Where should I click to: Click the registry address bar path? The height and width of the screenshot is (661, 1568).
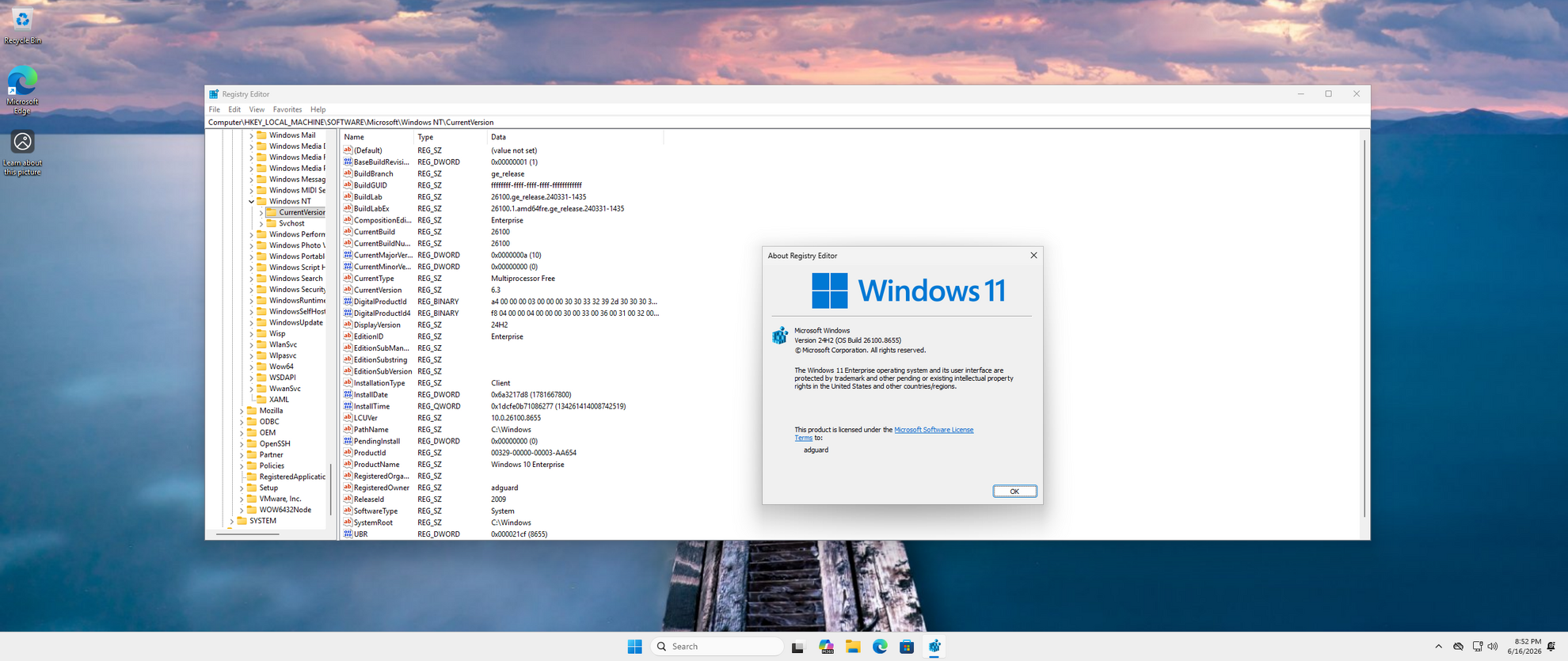(787, 123)
